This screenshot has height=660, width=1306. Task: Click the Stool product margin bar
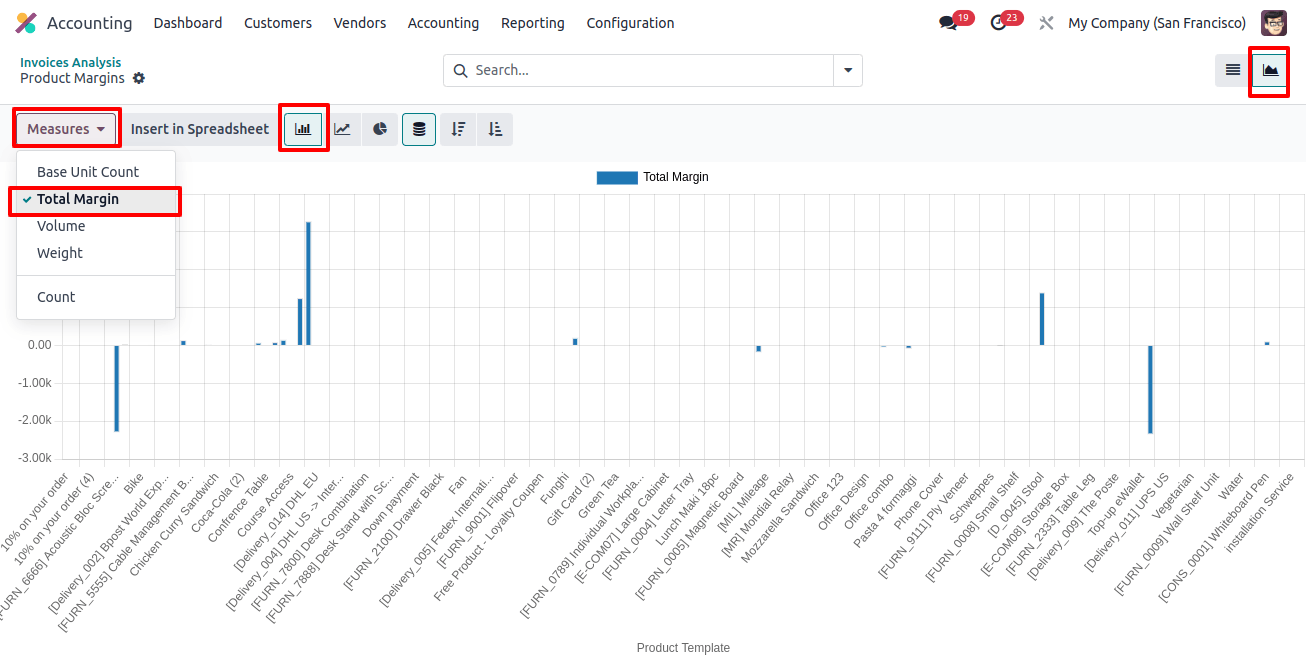(1042, 319)
